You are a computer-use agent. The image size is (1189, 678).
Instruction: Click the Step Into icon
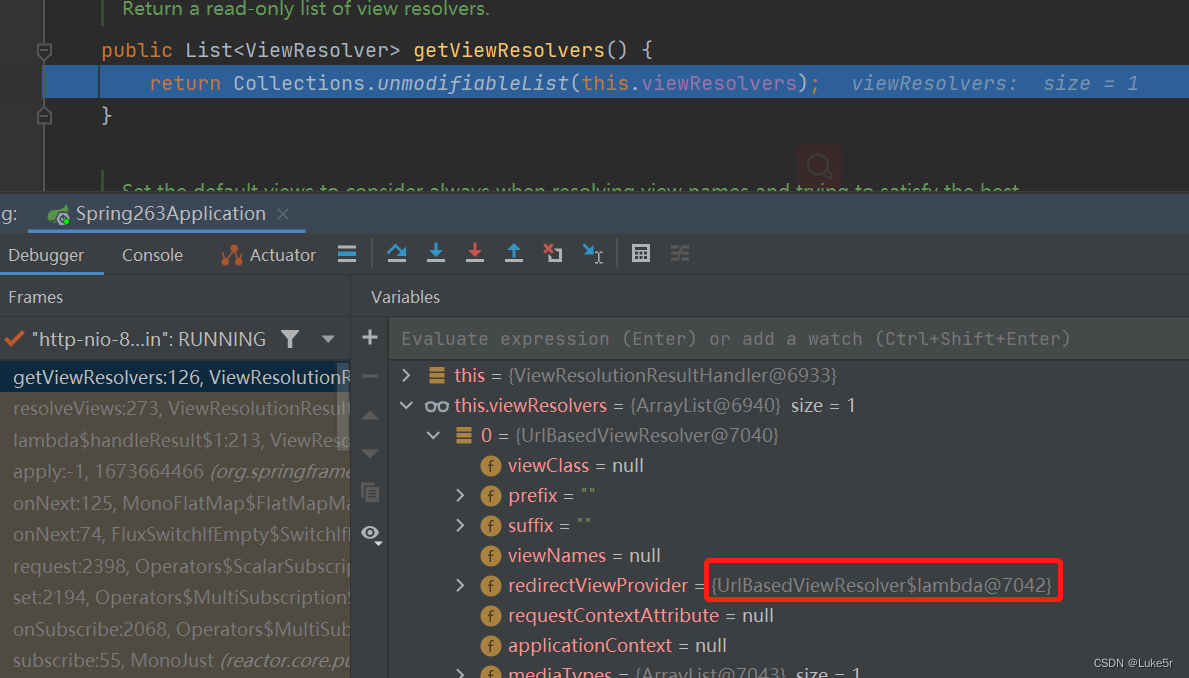click(436, 253)
